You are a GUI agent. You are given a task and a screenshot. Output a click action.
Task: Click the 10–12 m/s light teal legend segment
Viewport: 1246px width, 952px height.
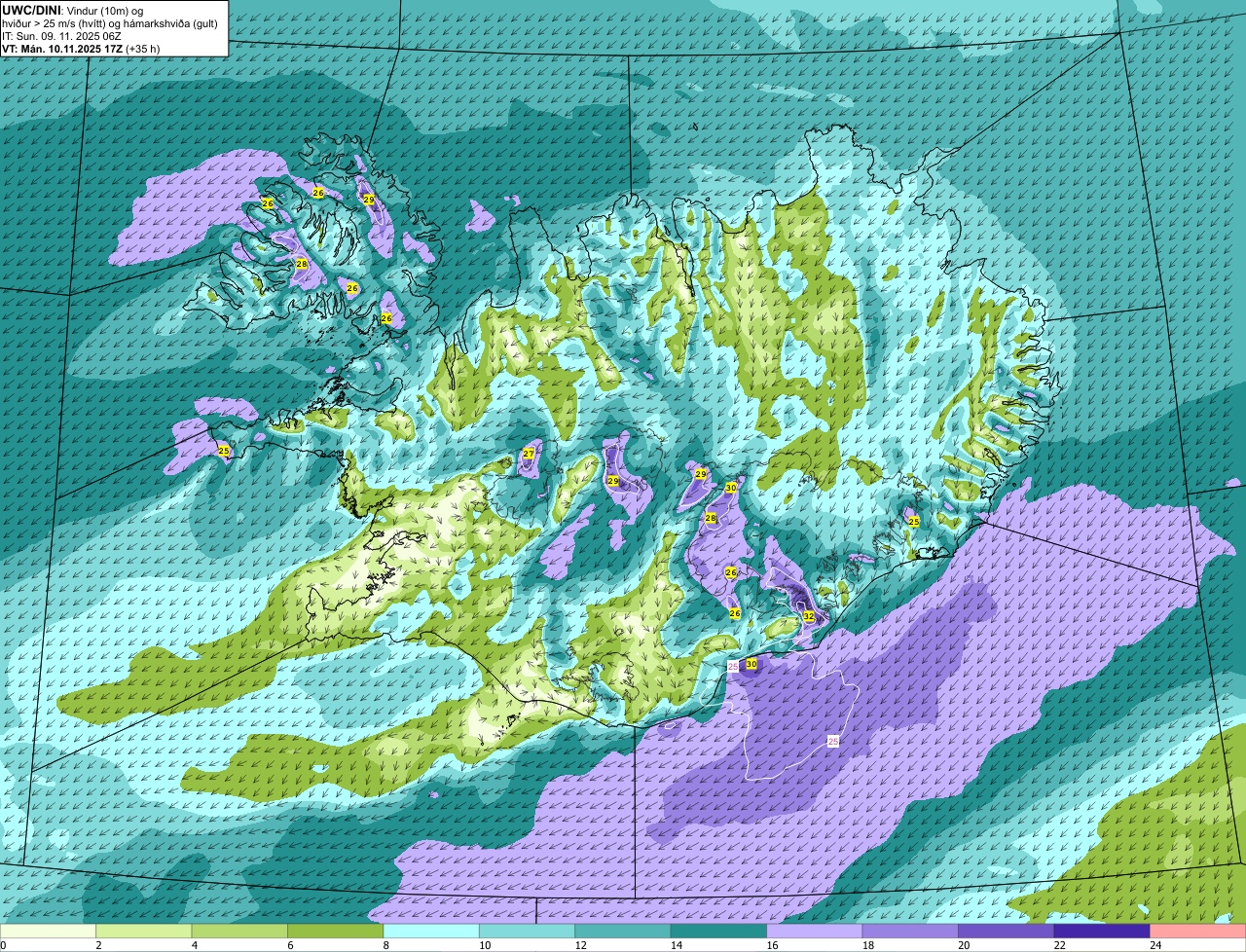tap(528, 931)
